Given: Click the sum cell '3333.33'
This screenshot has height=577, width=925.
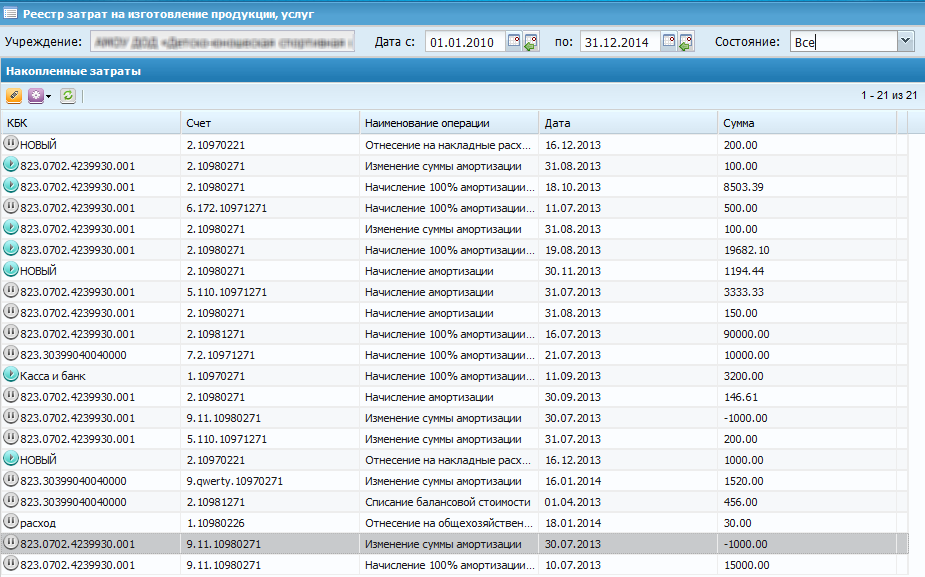Looking at the screenshot, I should (807, 292).
